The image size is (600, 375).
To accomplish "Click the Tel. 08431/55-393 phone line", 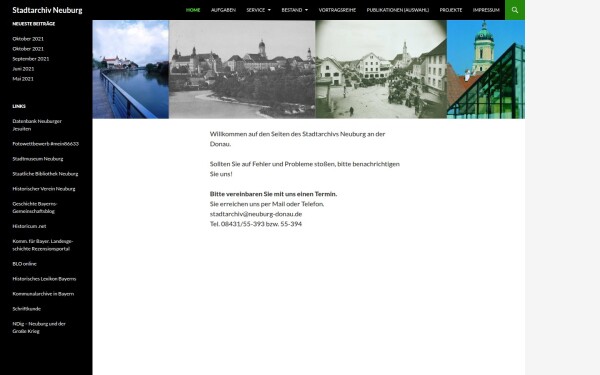I will coord(256,224).
